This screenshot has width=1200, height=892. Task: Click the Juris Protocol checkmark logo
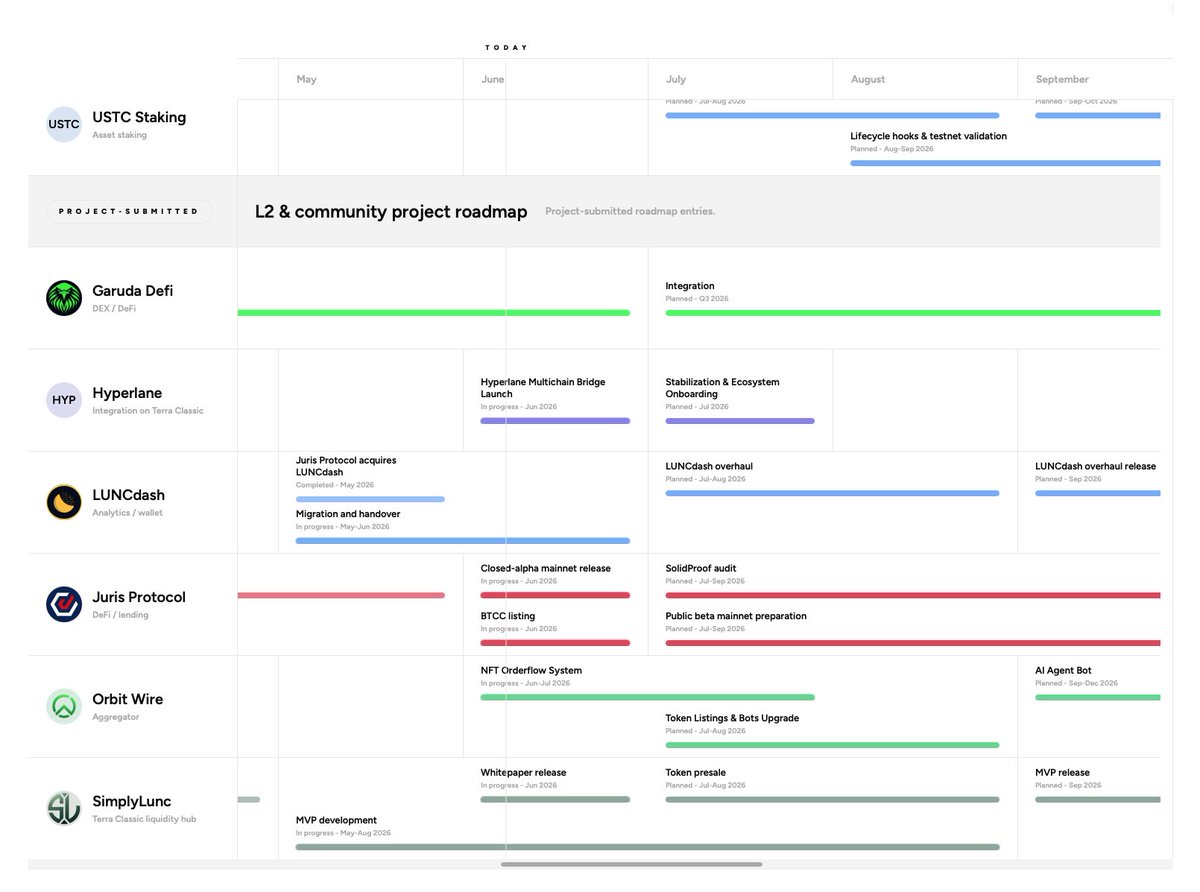click(x=64, y=604)
